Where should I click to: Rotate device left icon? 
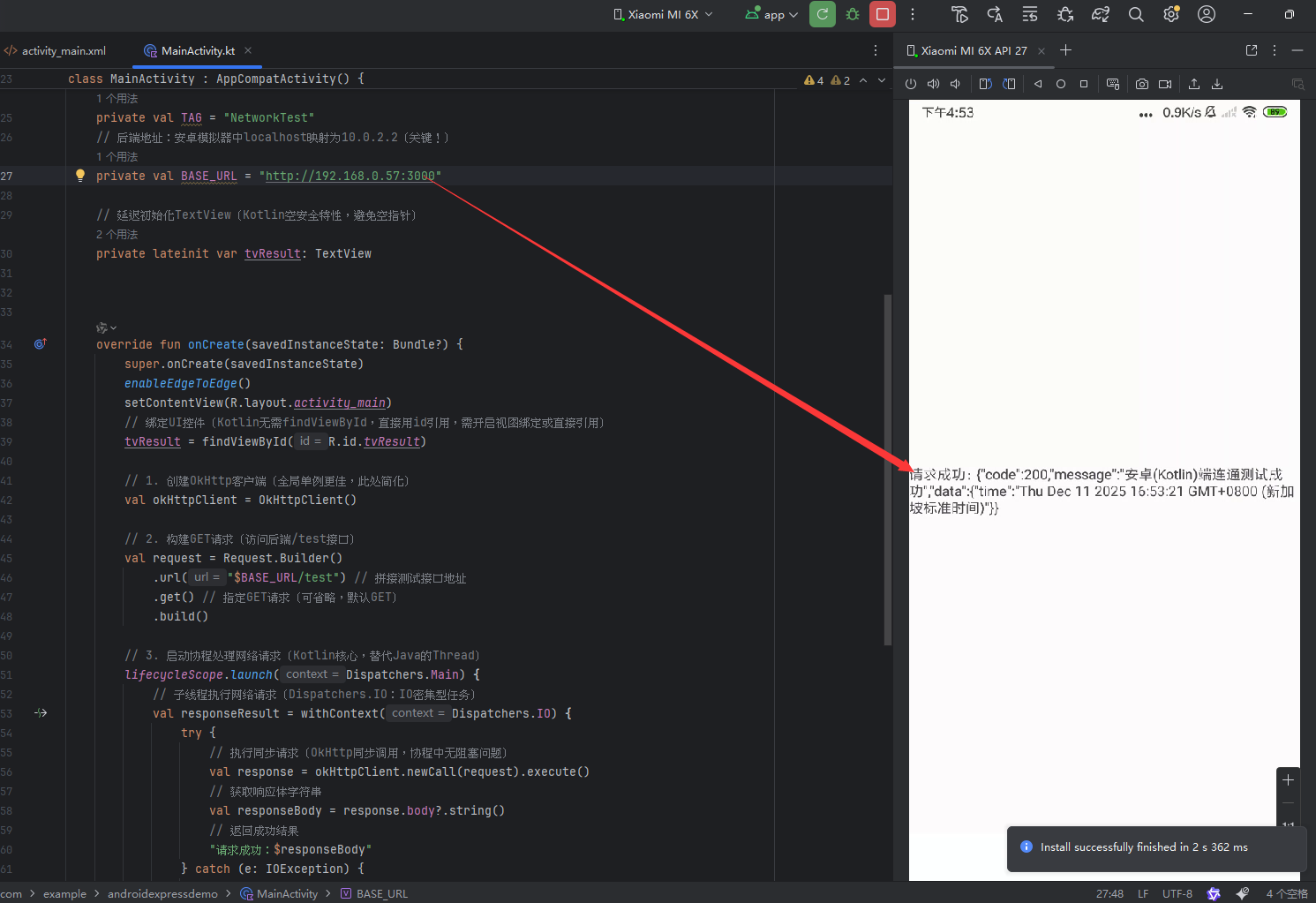tap(986, 84)
